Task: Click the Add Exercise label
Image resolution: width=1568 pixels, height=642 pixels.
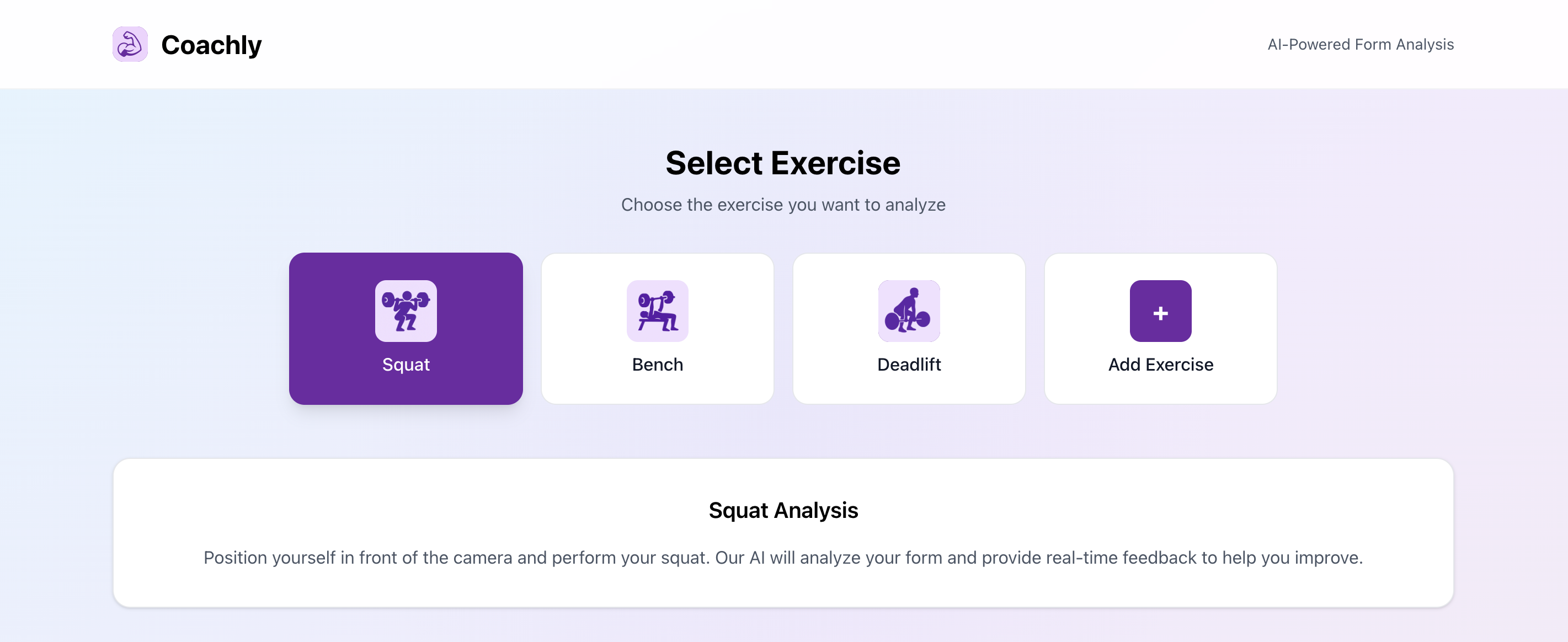Action: 1160,365
